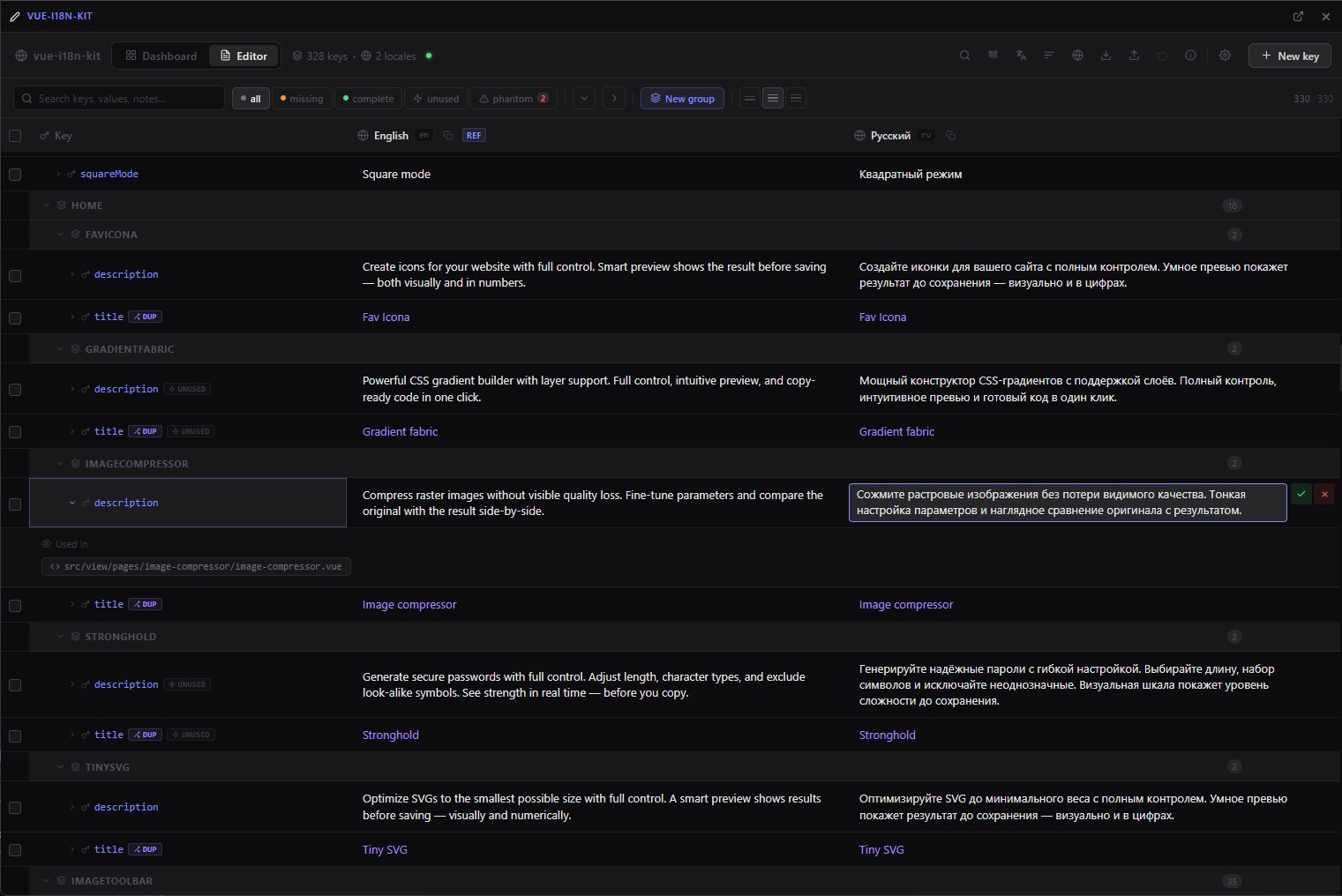Click the upload icon in the top toolbar
The image size is (1342, 896).
pyautogui.click(x=1134, y=56)
